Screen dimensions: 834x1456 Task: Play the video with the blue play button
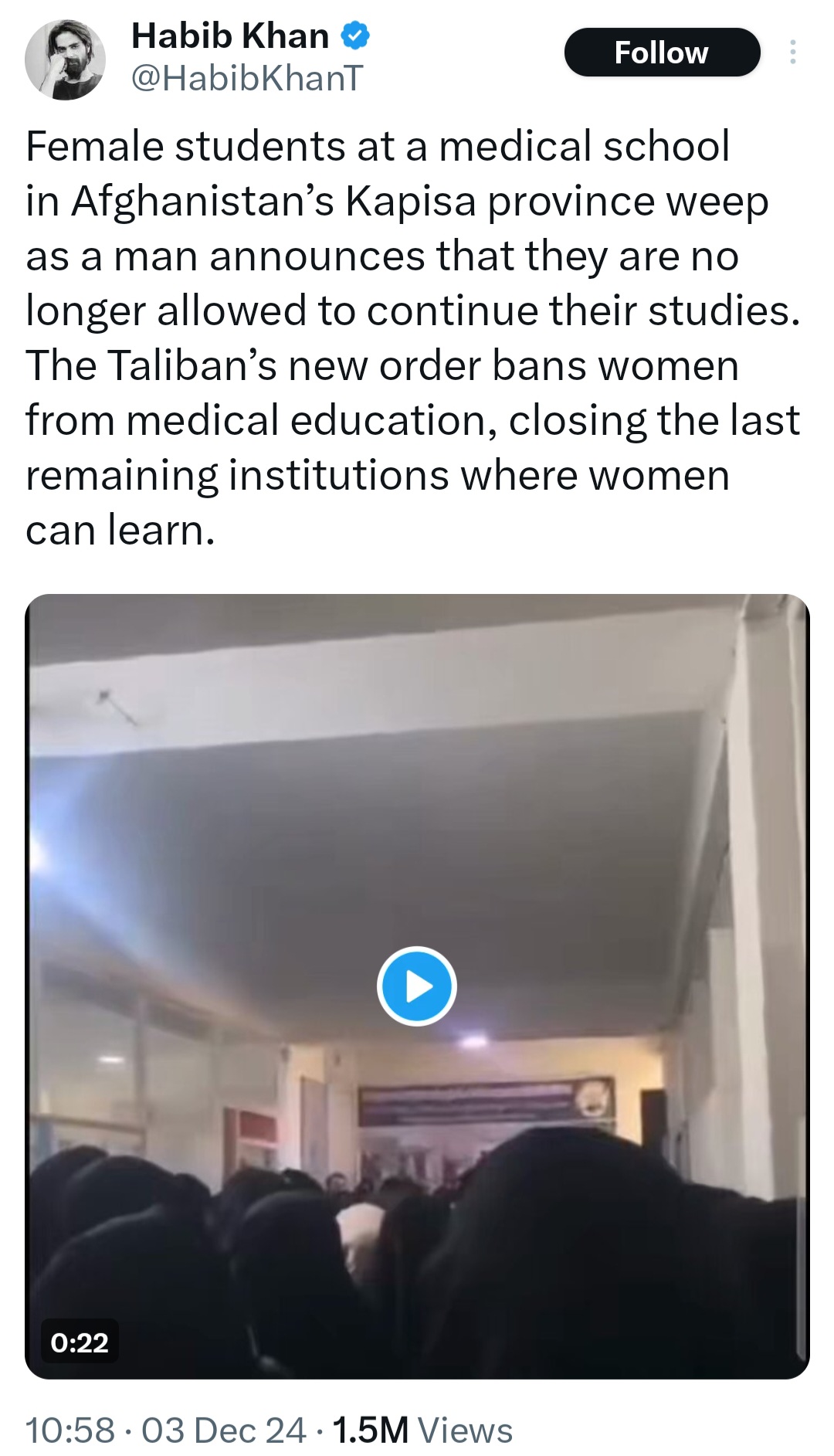coord(417,986)
